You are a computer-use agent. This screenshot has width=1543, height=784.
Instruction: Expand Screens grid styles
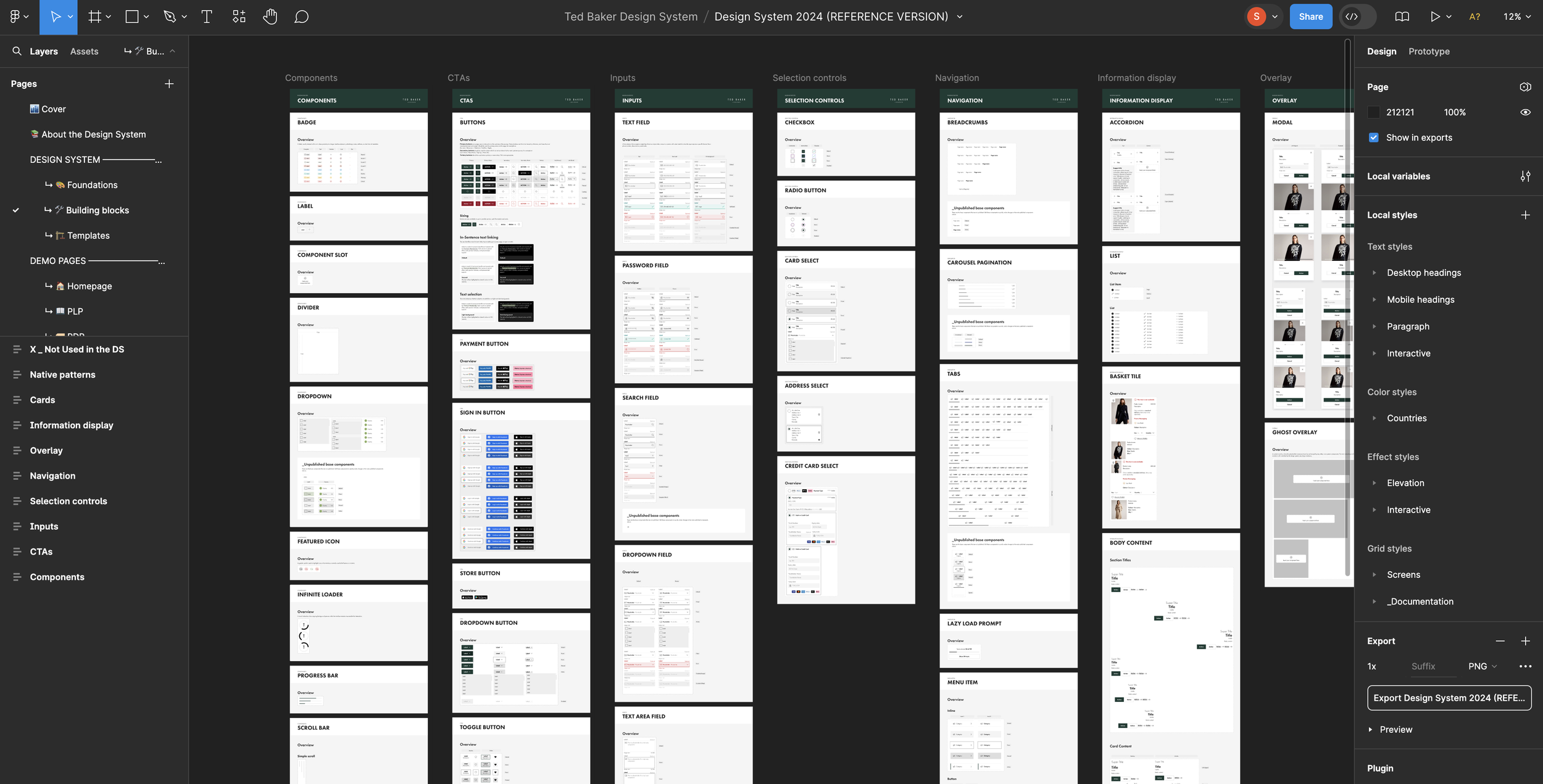[x=1374, y=575]
